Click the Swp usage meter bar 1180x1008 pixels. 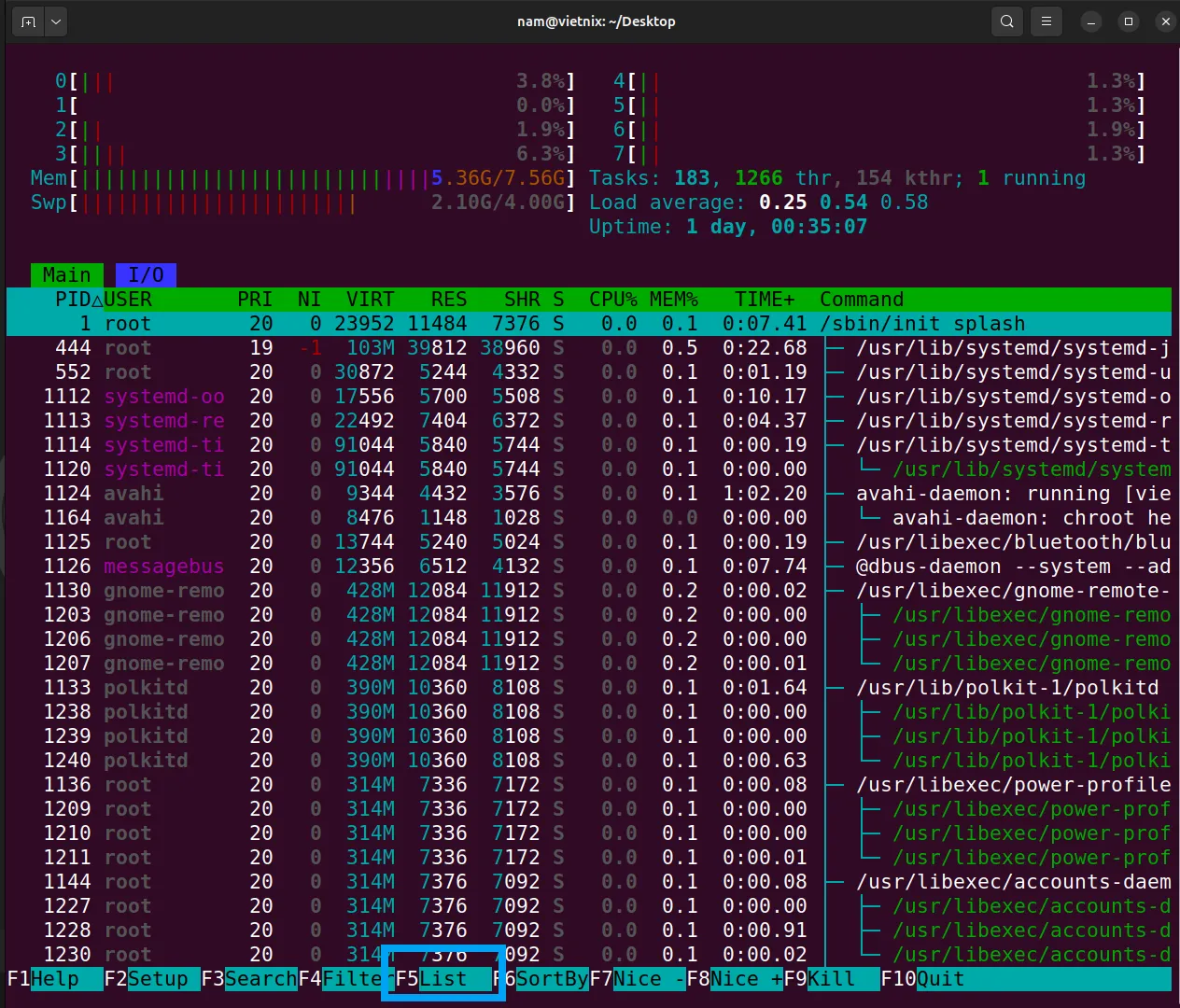click(x=303, y=203)
